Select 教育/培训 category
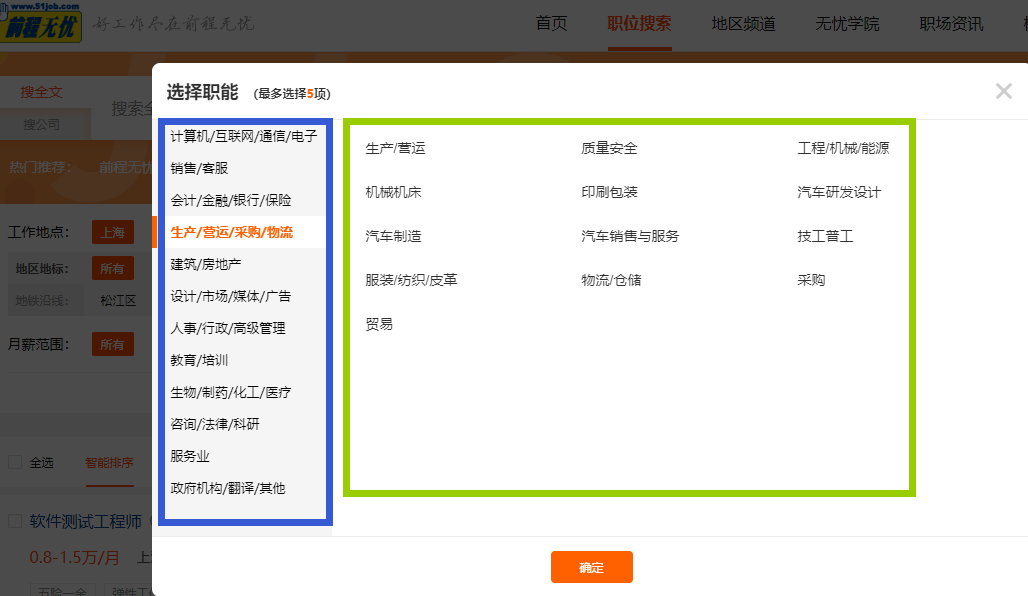Viewport: 1028px width, 596px height. (x=199, y=361)
